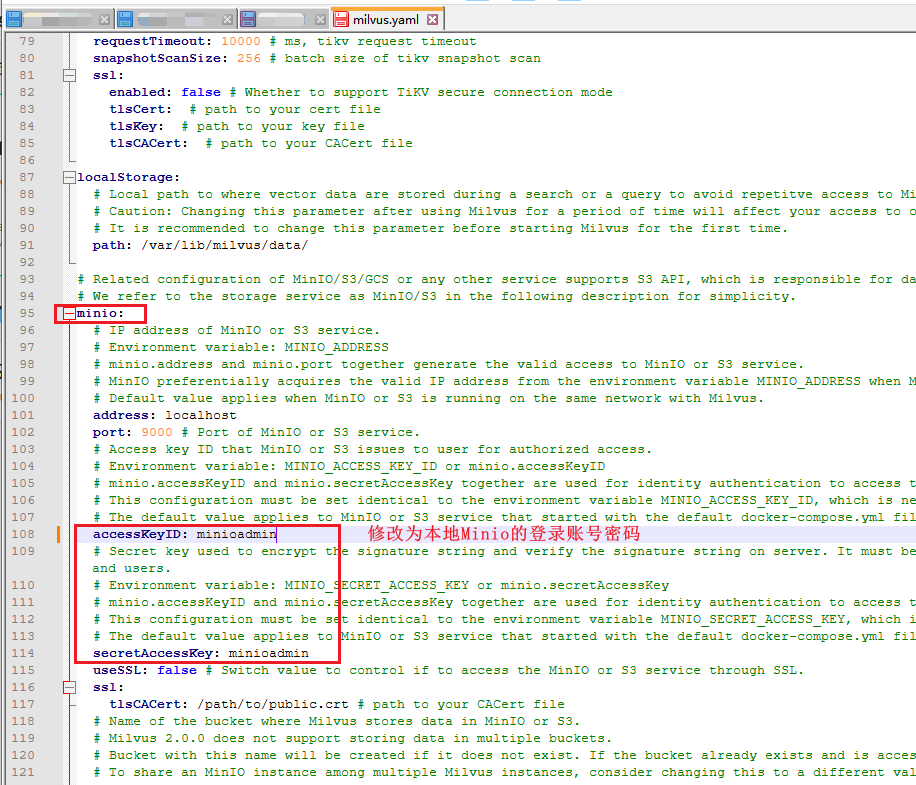The image size is (916, 785).
Task: Click comment '# path to your CACert file' on line 117
Action: pos(461,704)
